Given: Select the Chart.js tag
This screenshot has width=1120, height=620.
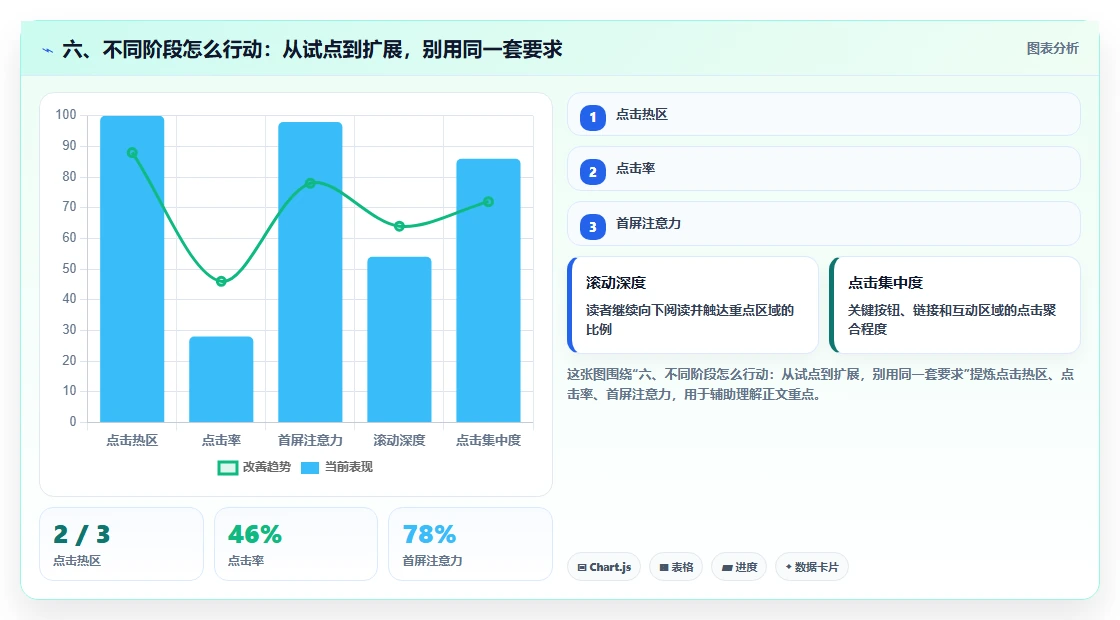Looking at the screenshot, I should [604, 567].
